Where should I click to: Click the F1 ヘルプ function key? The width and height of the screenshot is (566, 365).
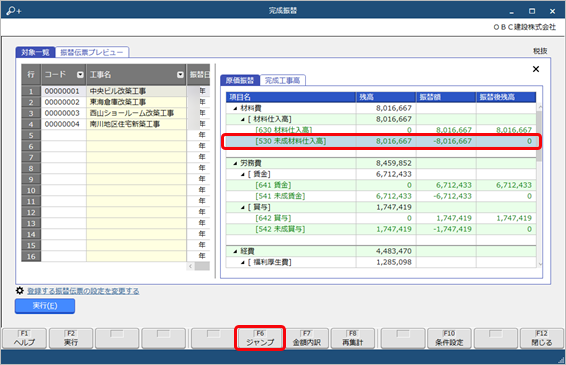point(25,338)
